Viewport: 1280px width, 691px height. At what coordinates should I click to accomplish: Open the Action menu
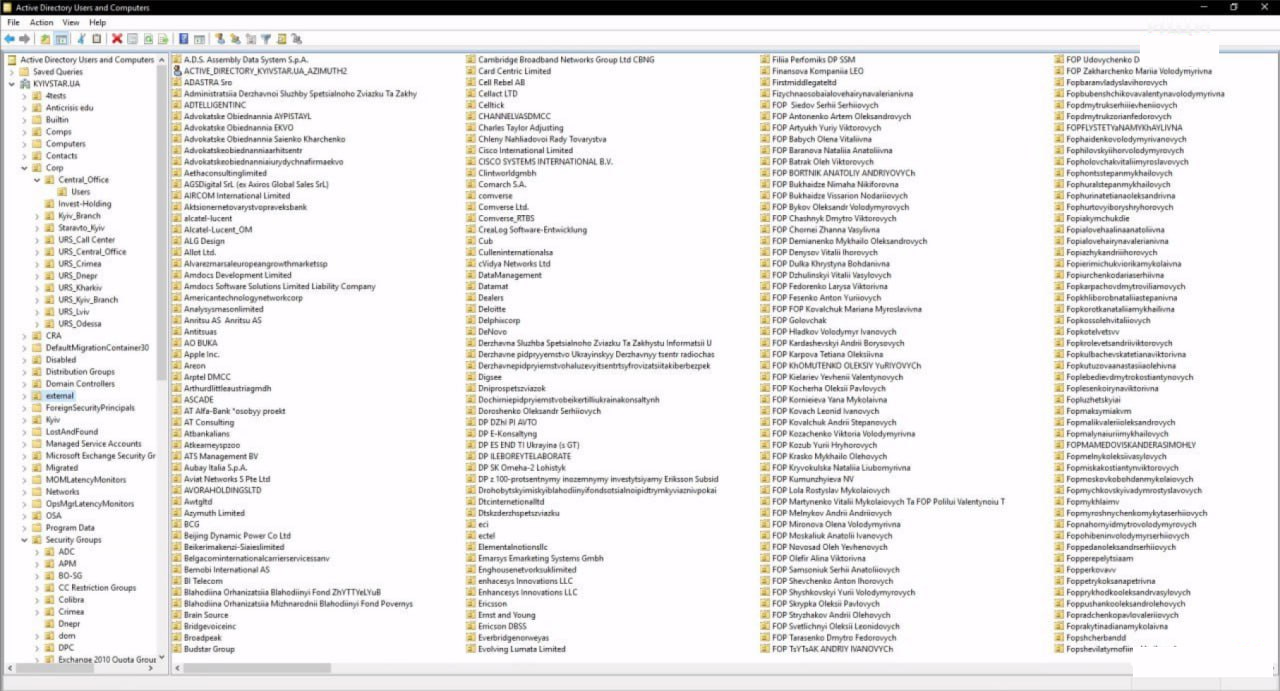click(x=41, y=22)
